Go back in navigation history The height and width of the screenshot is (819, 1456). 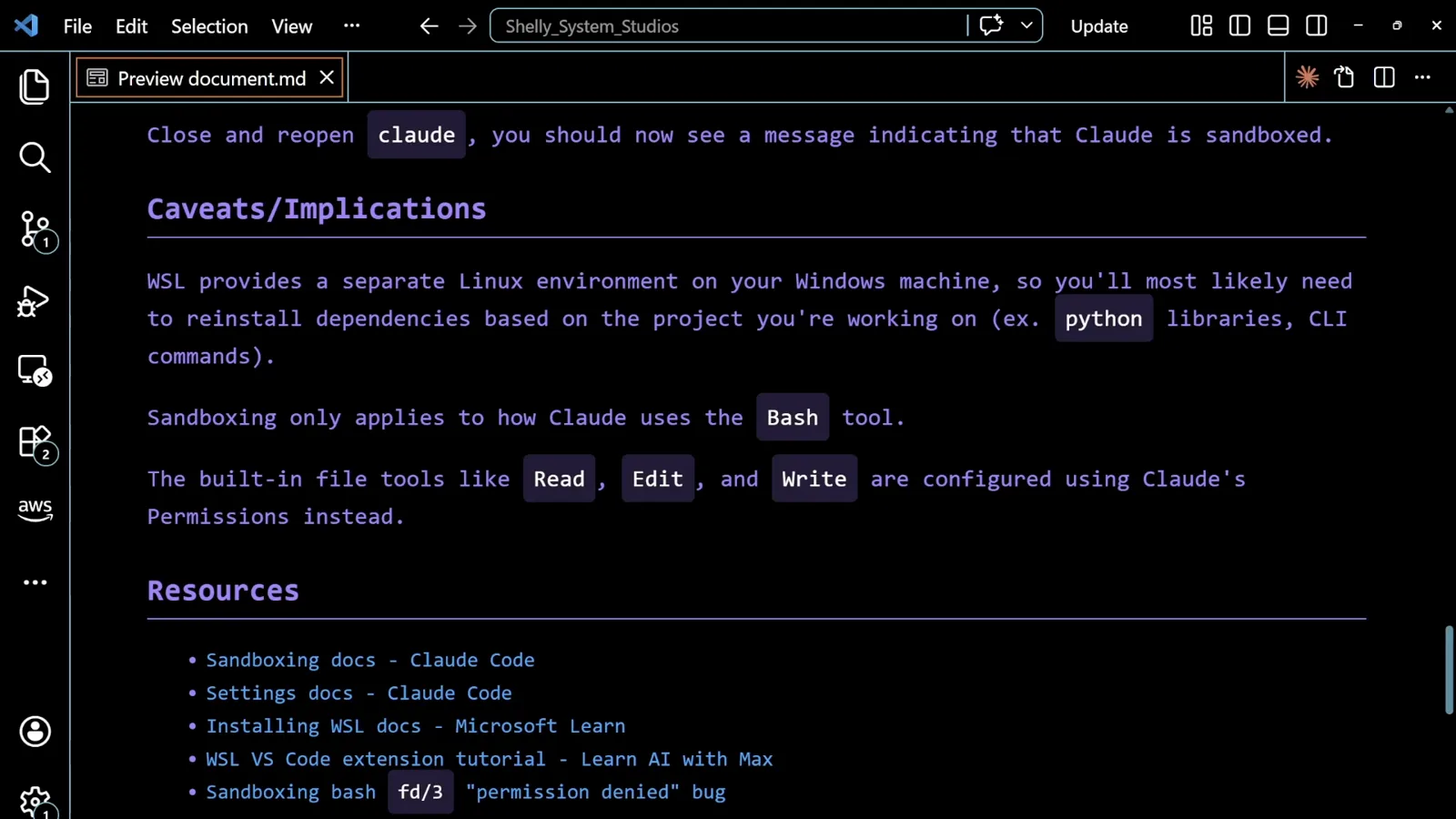pyautogui.click(x=429, y=26)
